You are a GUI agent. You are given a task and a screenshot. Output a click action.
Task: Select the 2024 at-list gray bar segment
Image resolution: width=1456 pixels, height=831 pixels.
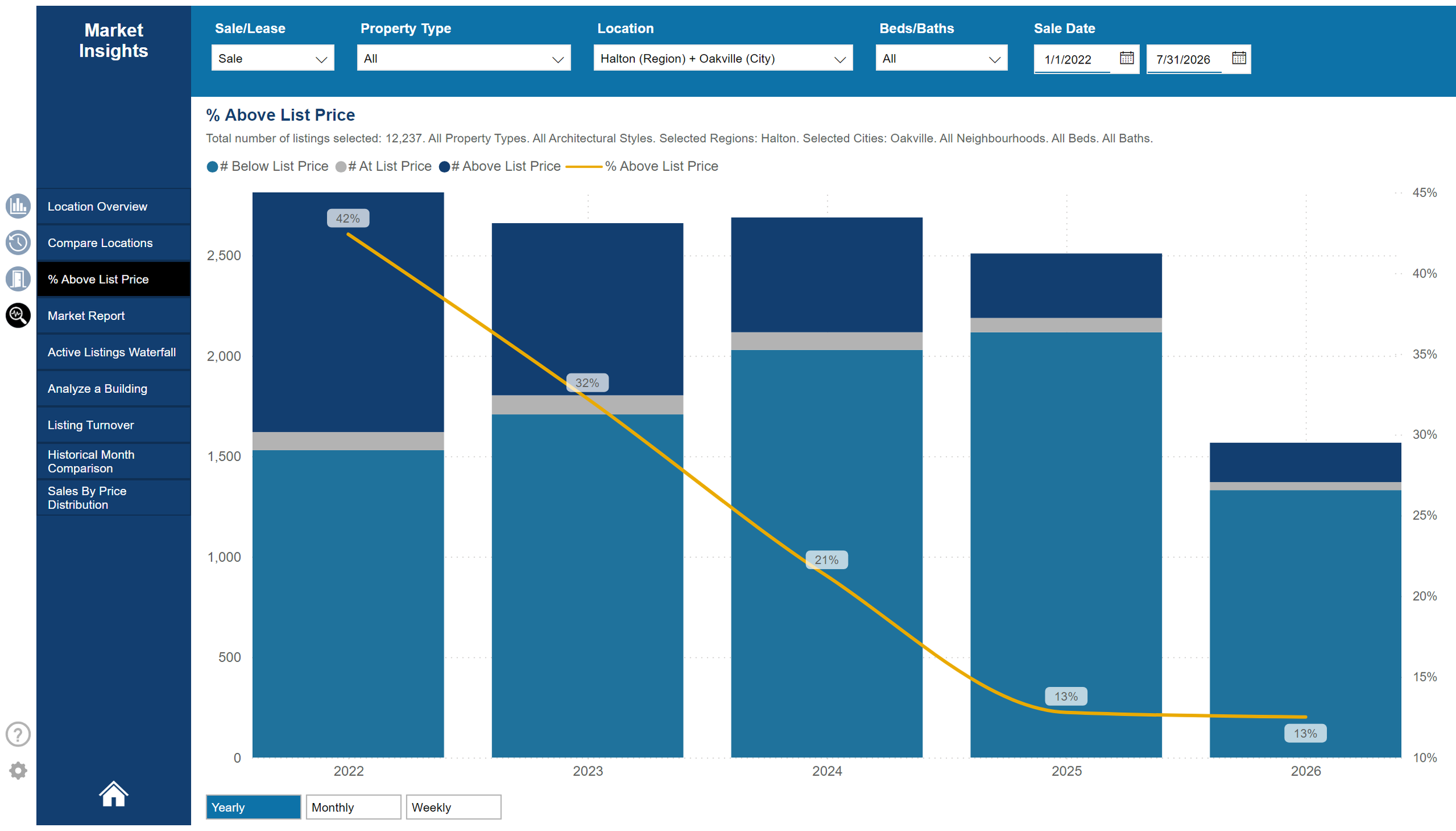click(826, 341)
